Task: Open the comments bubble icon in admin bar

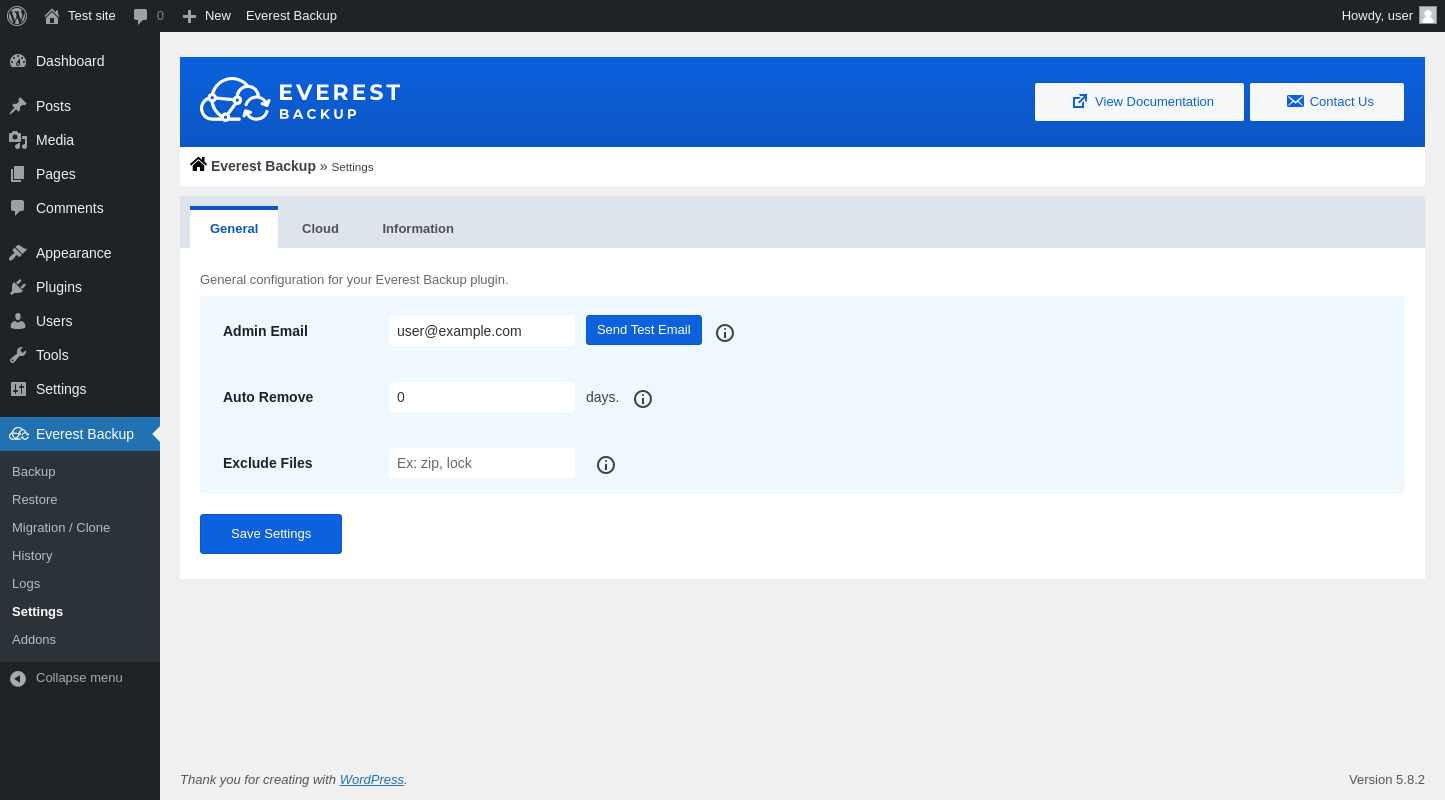Action: 141,16
